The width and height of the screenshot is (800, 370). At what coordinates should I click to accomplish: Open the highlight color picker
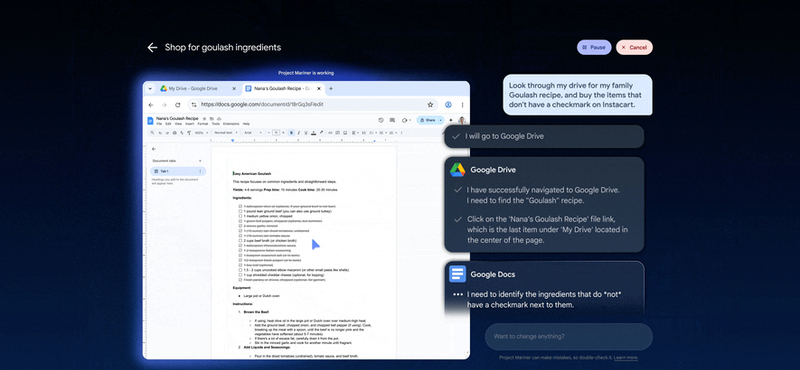tap(321, 133)
